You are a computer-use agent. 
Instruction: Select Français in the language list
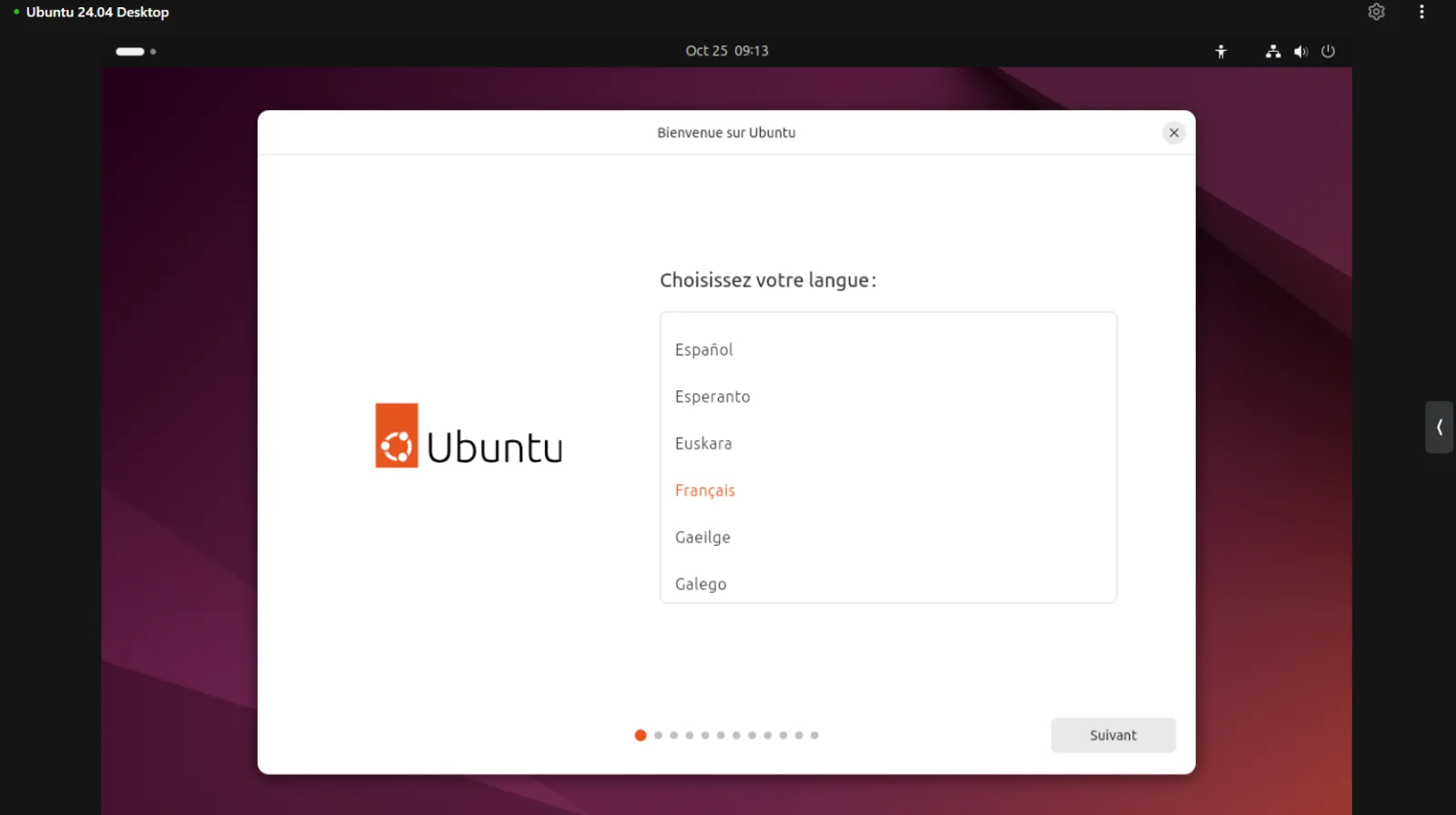click(704, 490)
